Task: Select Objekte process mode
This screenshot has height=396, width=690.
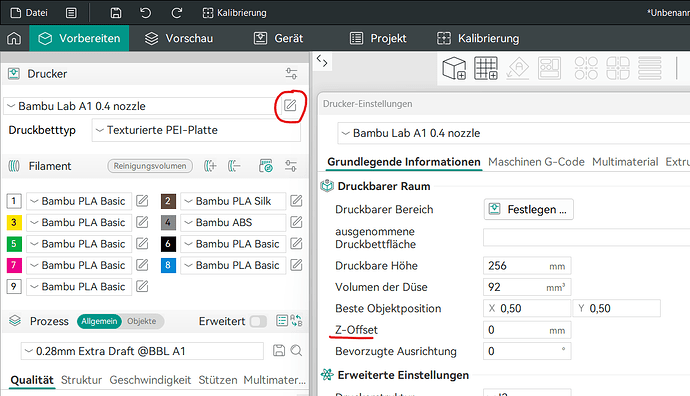Action: [x=142, y=321]
